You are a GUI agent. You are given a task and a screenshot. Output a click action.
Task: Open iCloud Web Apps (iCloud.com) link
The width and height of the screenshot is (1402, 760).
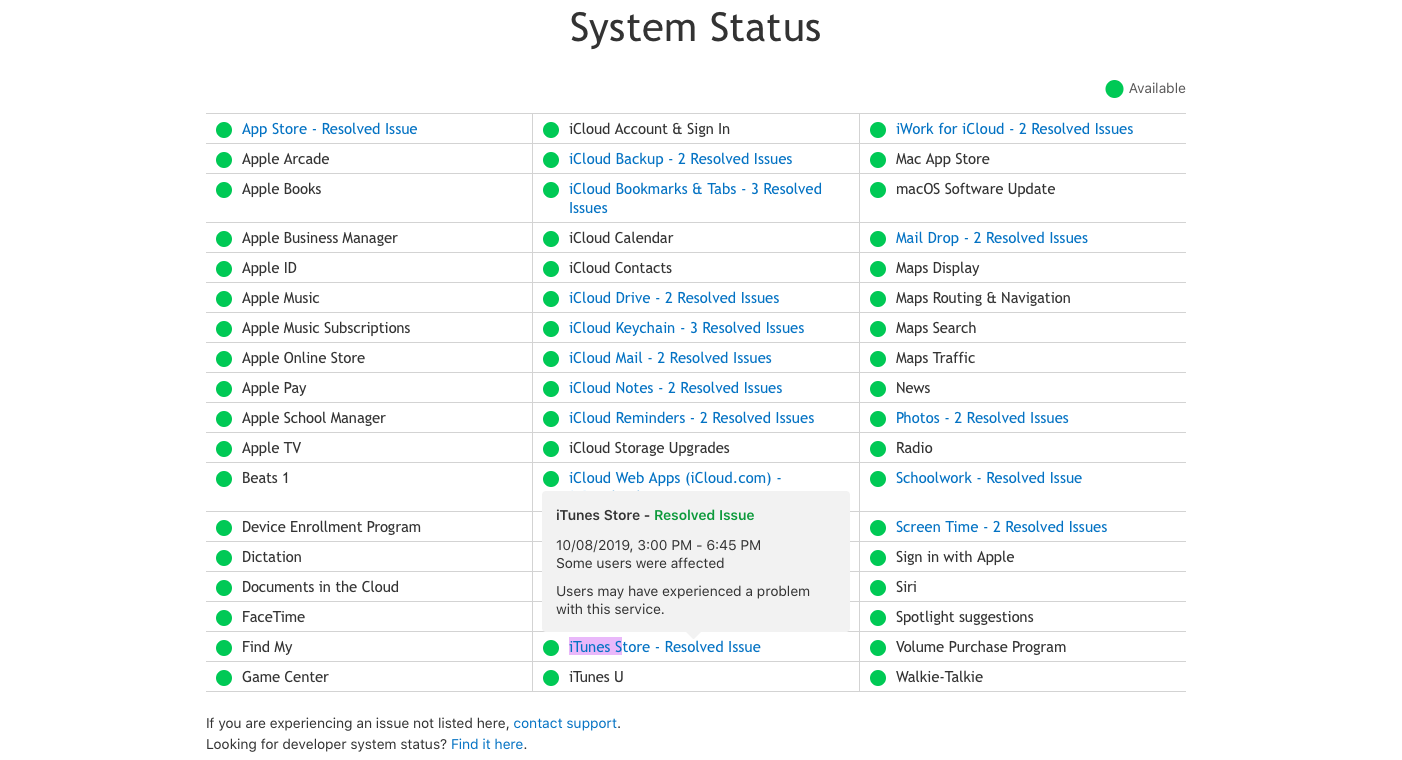[x=675, y=478]
